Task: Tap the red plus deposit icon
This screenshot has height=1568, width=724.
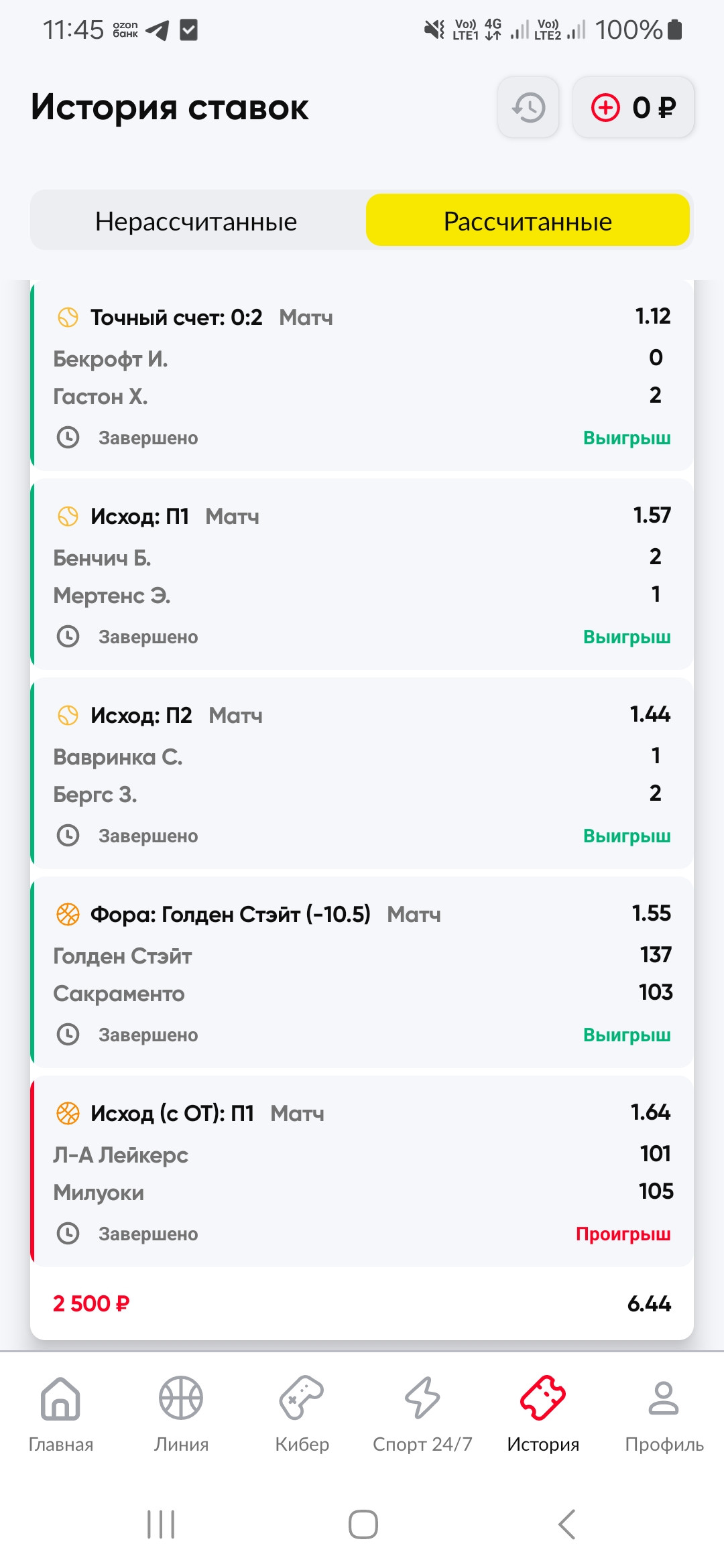Action: [605, 107]
